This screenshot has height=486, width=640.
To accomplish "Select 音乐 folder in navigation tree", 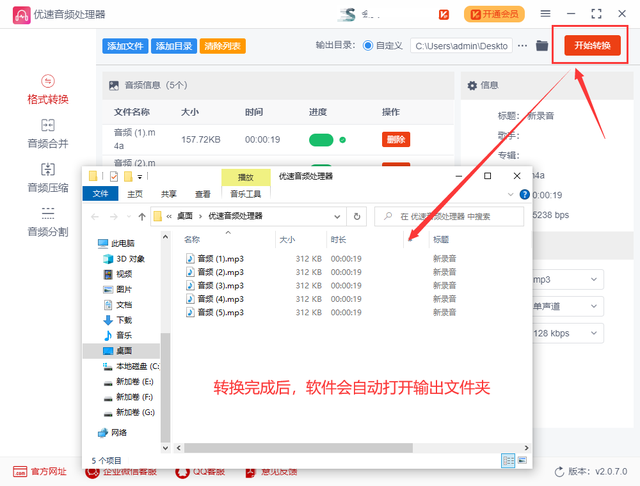I will [118, 335].
